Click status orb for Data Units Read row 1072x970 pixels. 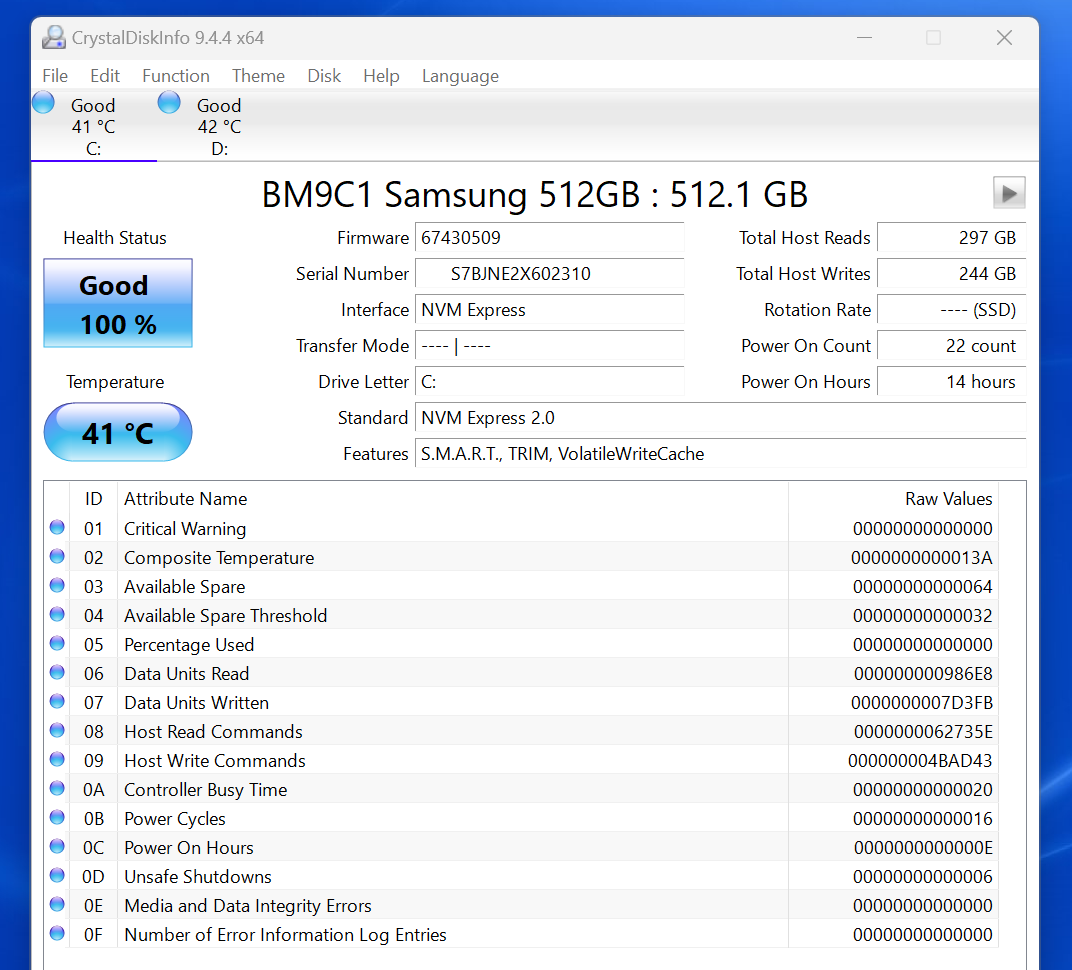[x=57, y=673]
